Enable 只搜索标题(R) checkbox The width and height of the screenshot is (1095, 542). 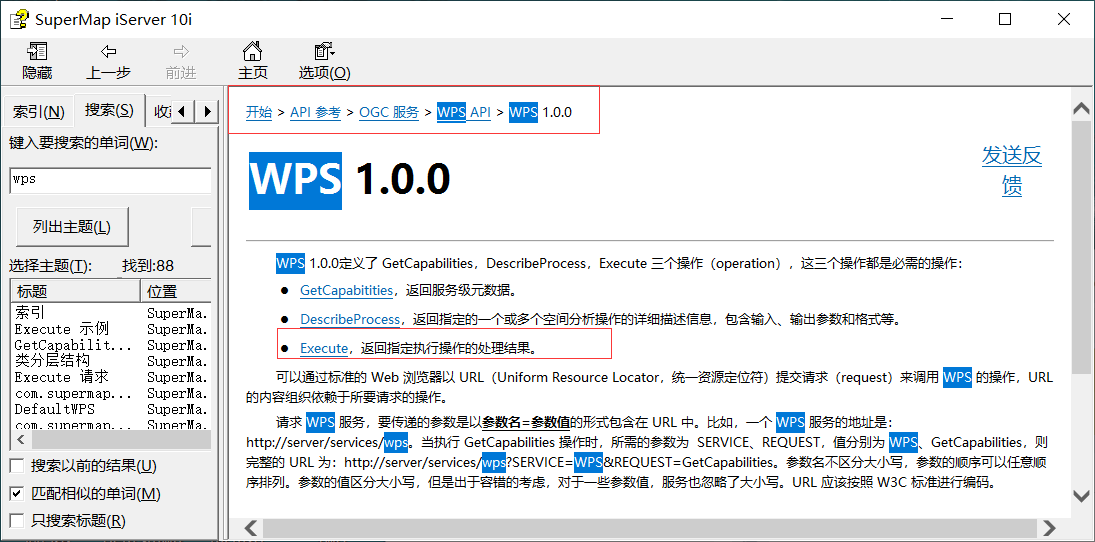17,520
